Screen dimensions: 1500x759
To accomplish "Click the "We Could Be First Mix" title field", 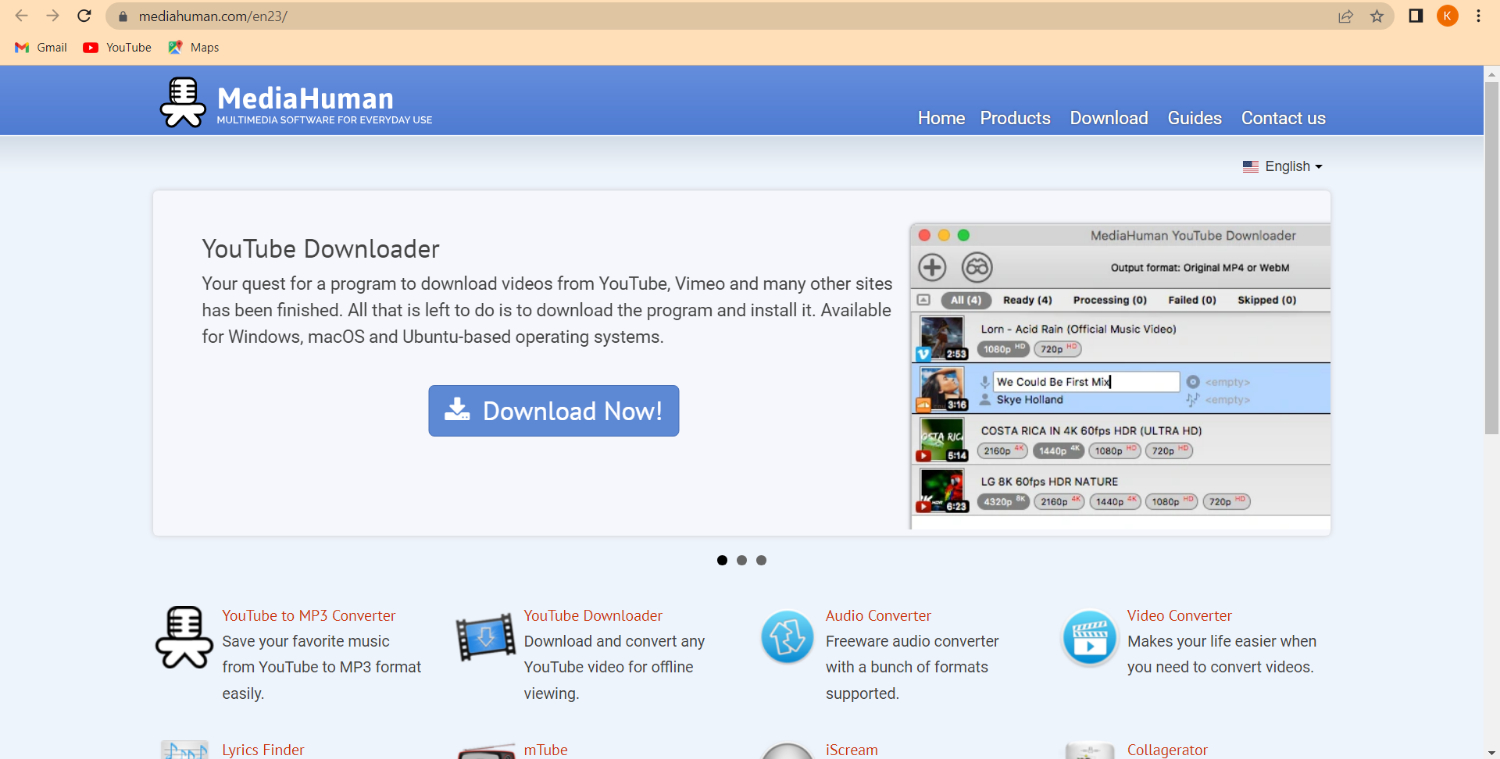I will click(1086, 382).
